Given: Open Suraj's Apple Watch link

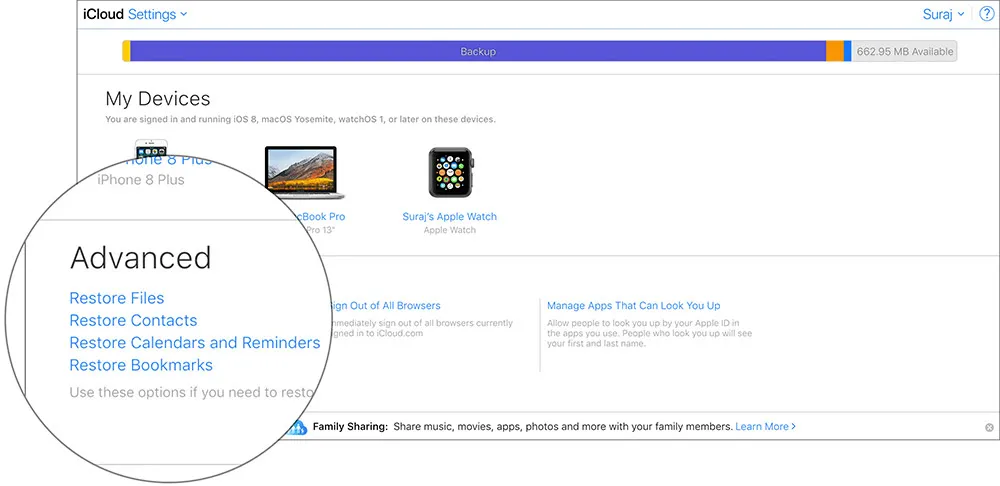Looking at the screenshot, I should (449, 216).
